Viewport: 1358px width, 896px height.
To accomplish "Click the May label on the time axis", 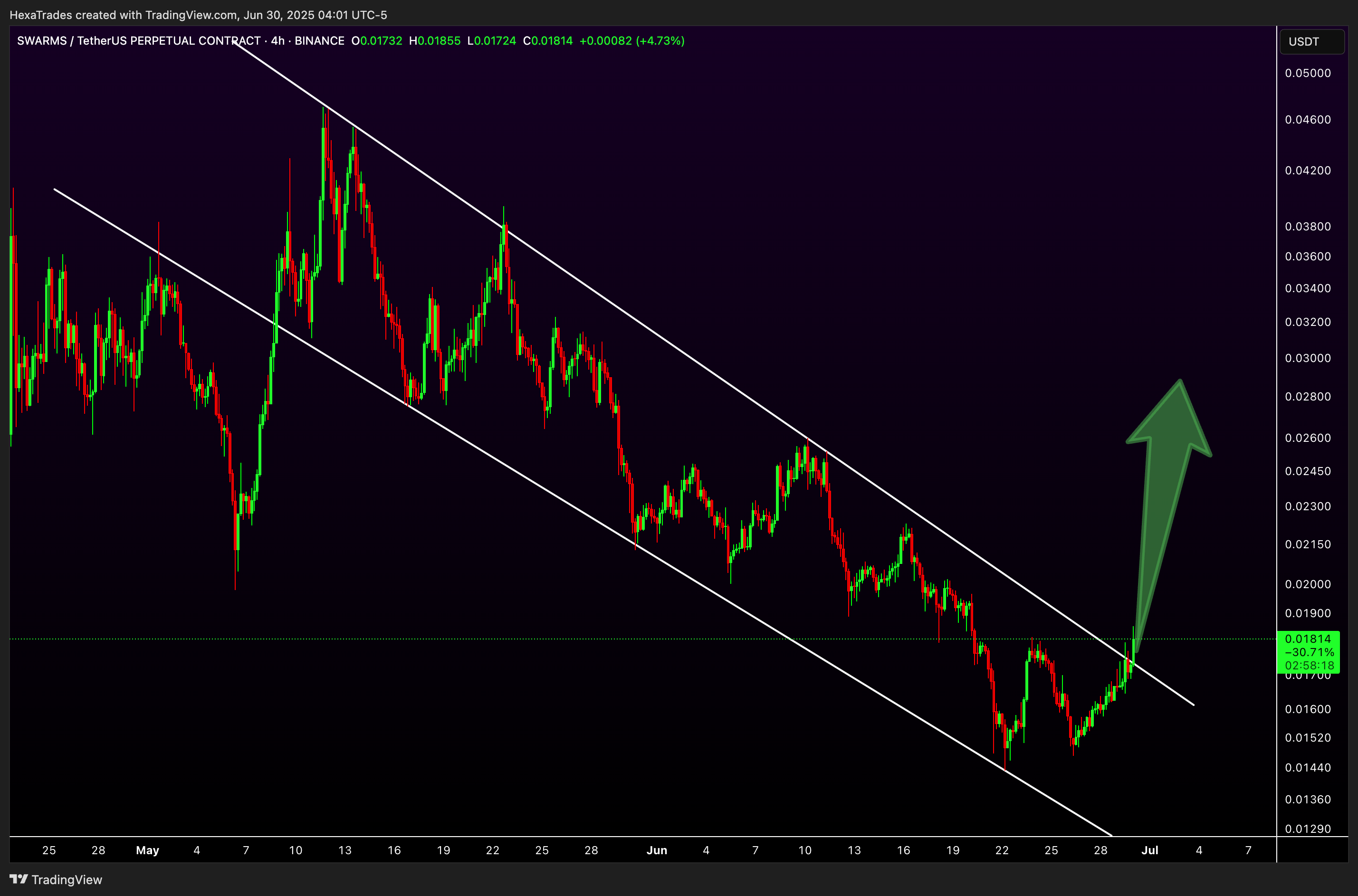I will [147, 850].
